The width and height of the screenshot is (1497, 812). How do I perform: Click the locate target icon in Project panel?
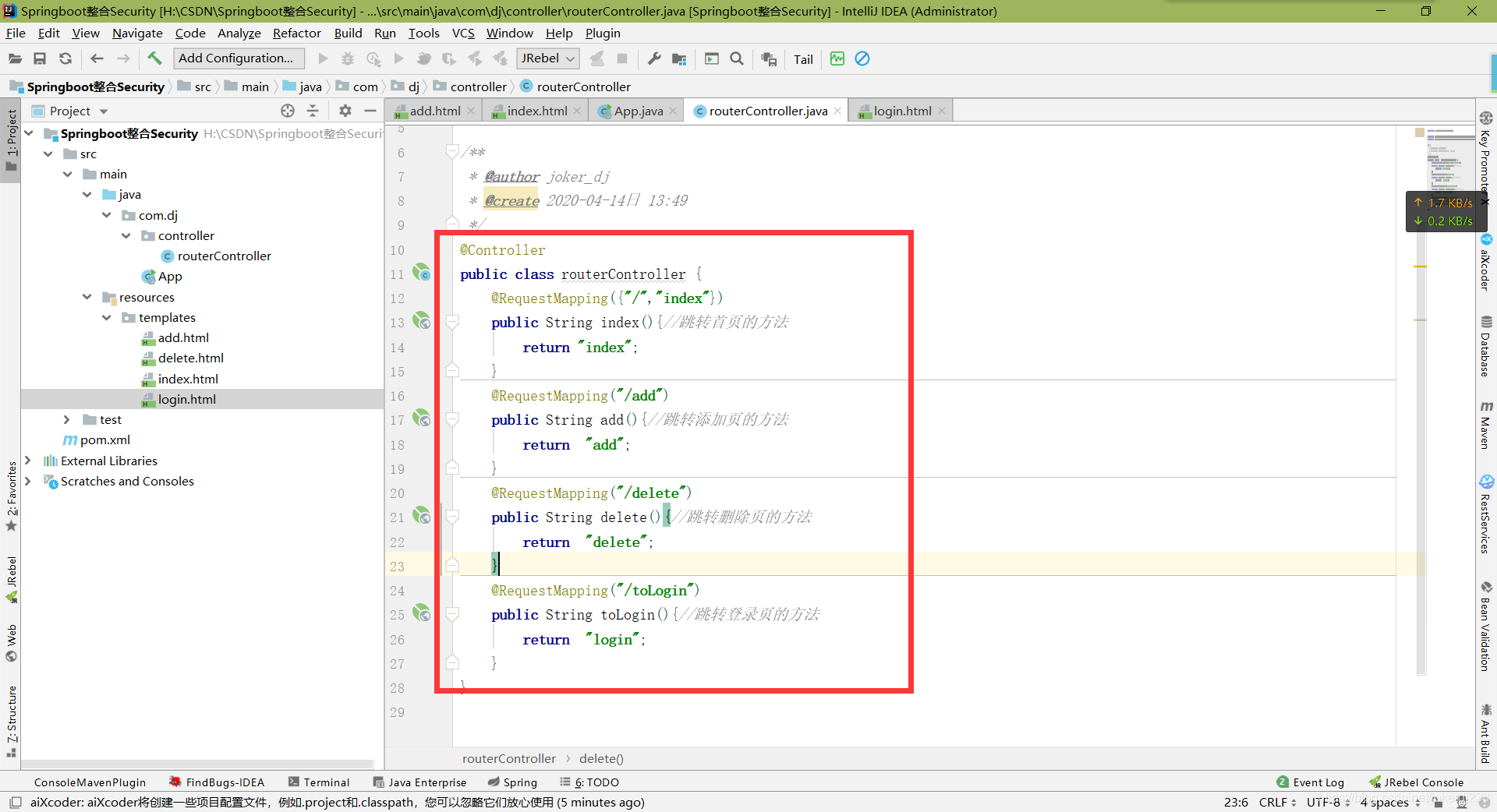[288, 111]
